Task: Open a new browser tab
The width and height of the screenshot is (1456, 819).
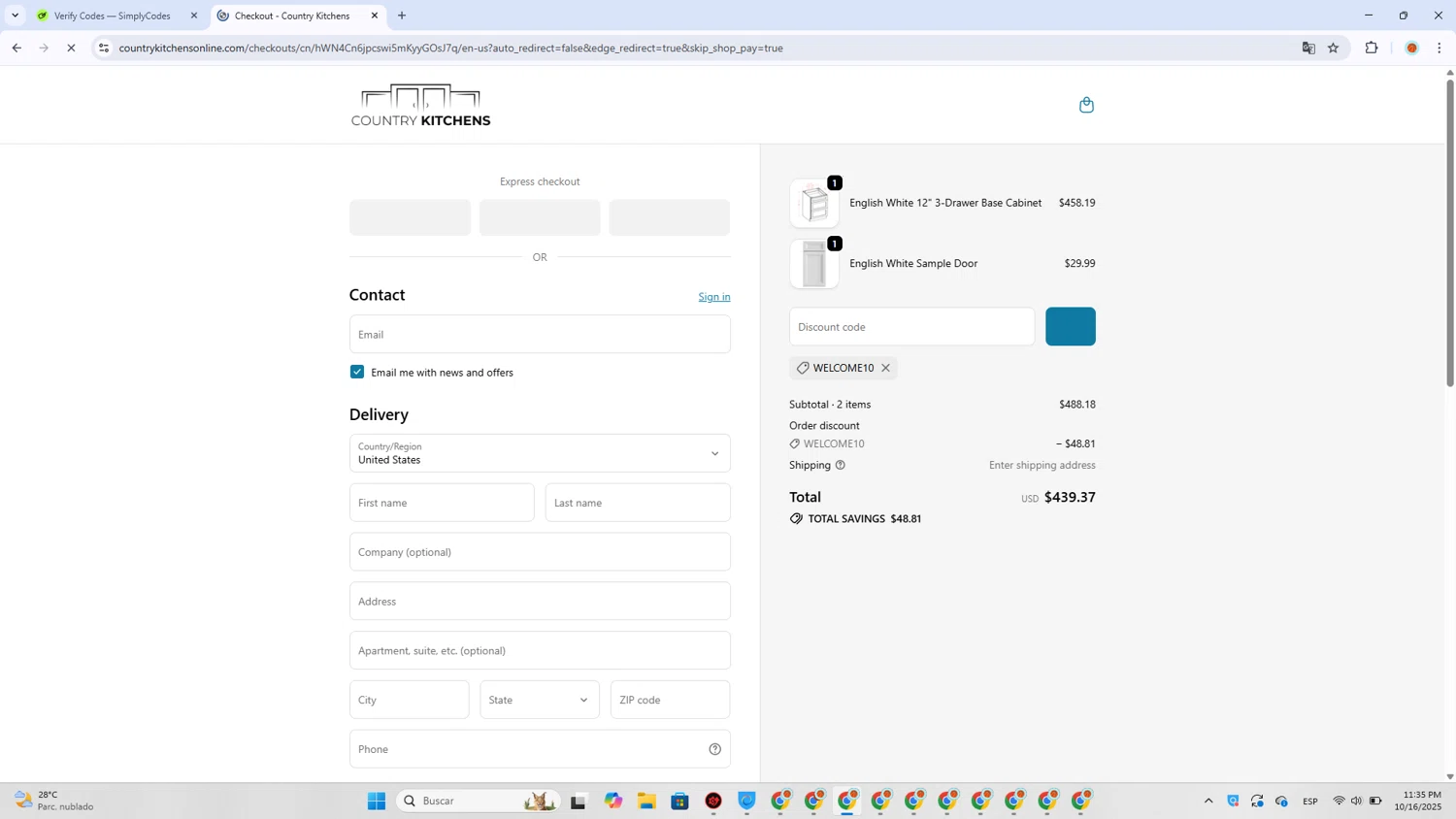Action: pos(402,16)
